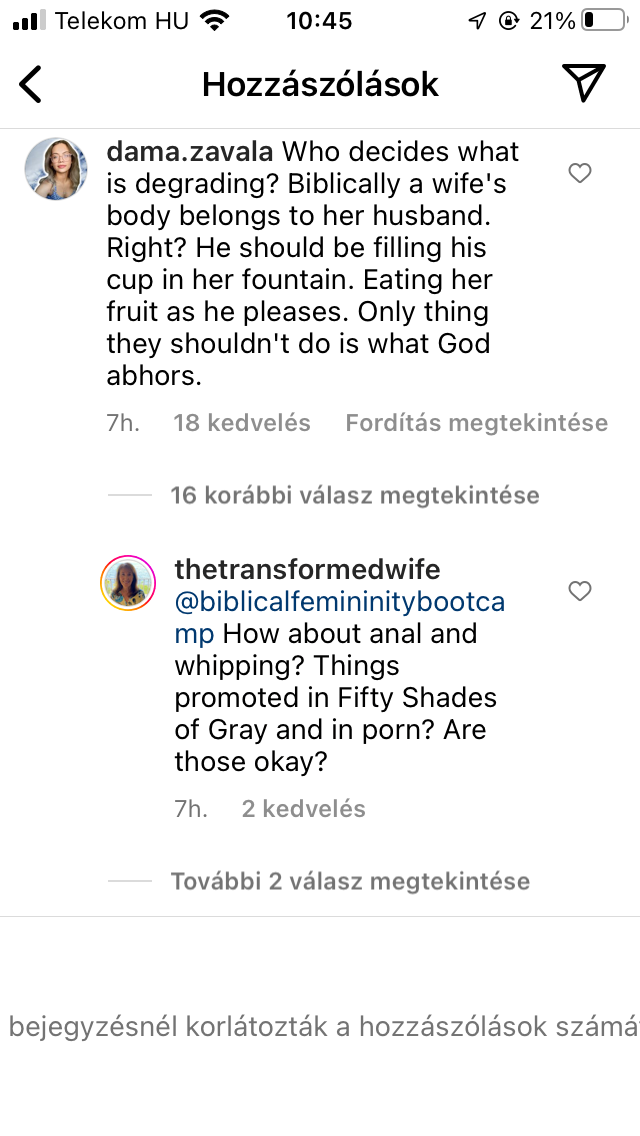Like thetransformedwife's reply with the heart
Screen dimensions: 640x1136
[x=580, y=592]
